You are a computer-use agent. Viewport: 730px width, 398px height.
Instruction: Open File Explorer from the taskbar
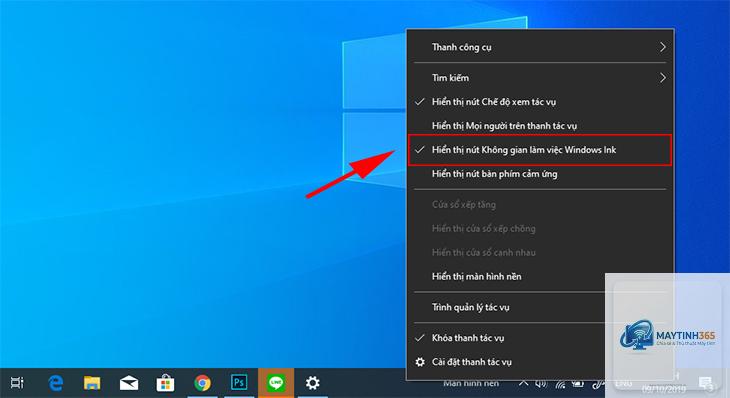[92, 383]
